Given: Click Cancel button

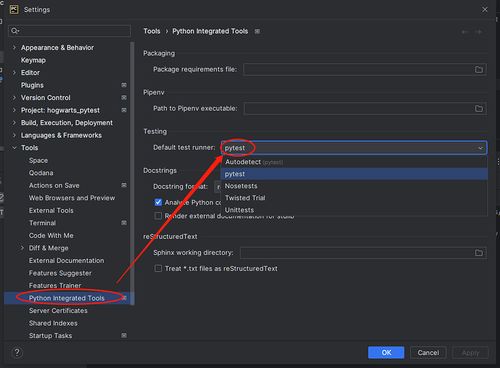Looking at the screenshot, I should [x=428, y=352].
